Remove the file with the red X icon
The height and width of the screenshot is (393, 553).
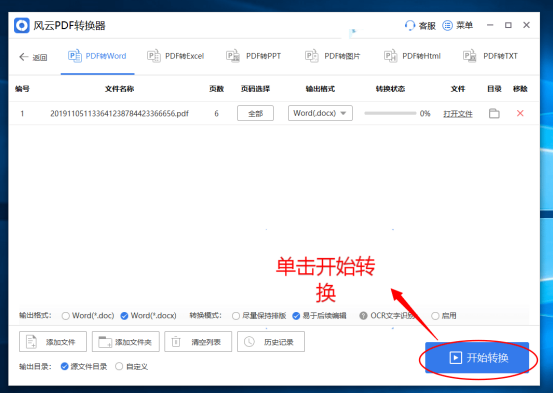(520, 113)
